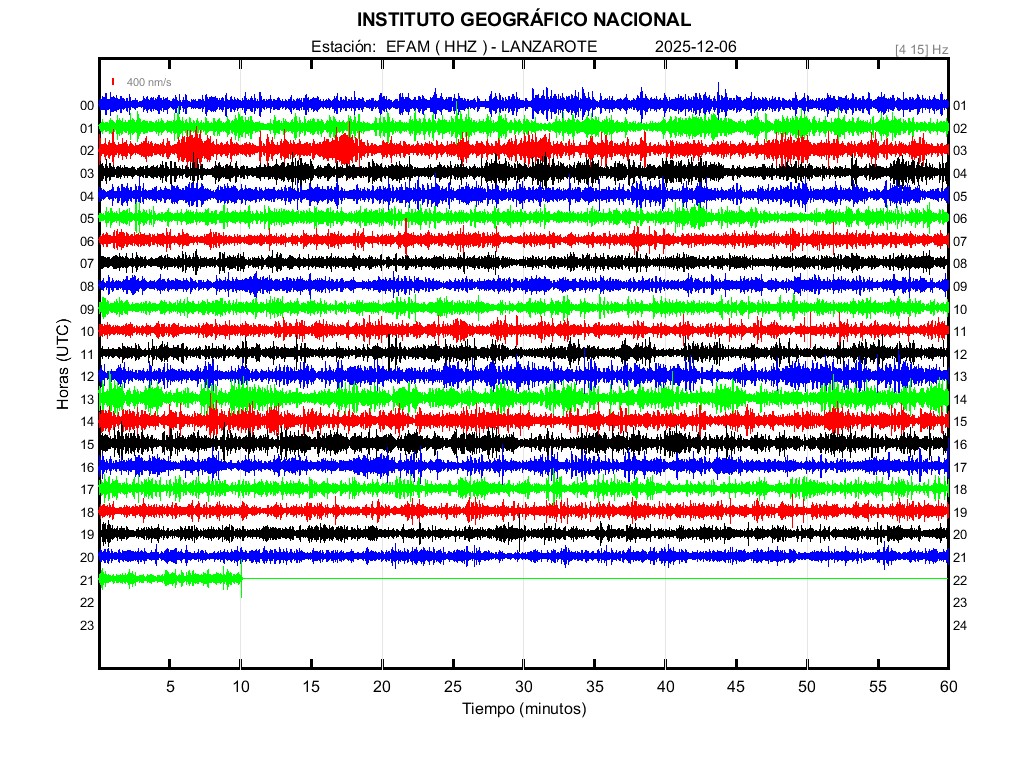Click the red 400 nm/s scale bar
The image size is (1024, 768).
pyautogui.click(x=113, y=82)
